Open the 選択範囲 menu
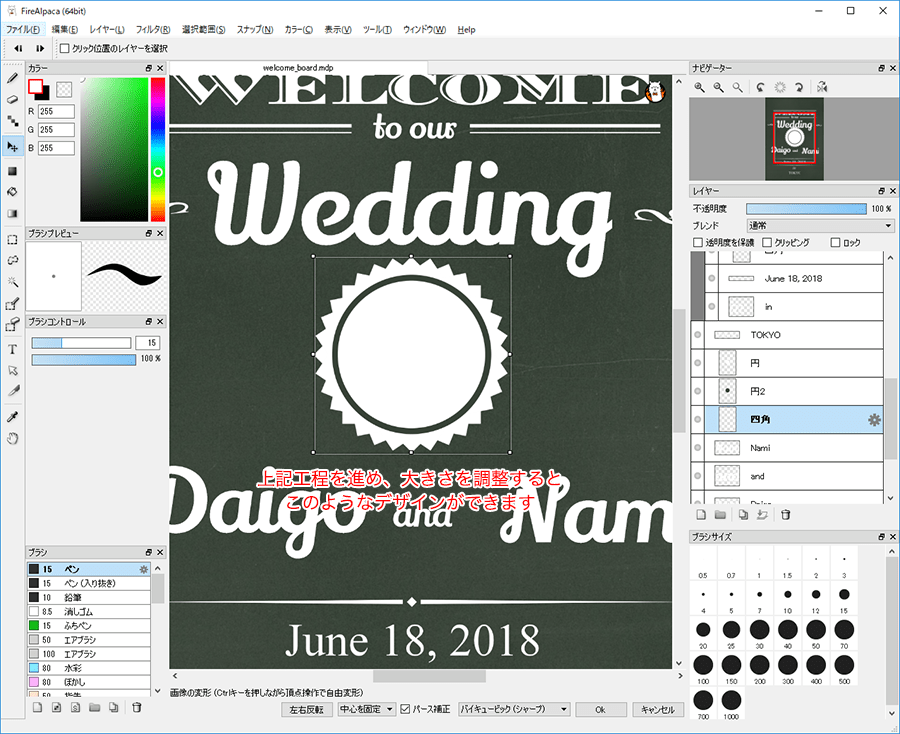This screenshot has width=900, height=734. (204, 30)
